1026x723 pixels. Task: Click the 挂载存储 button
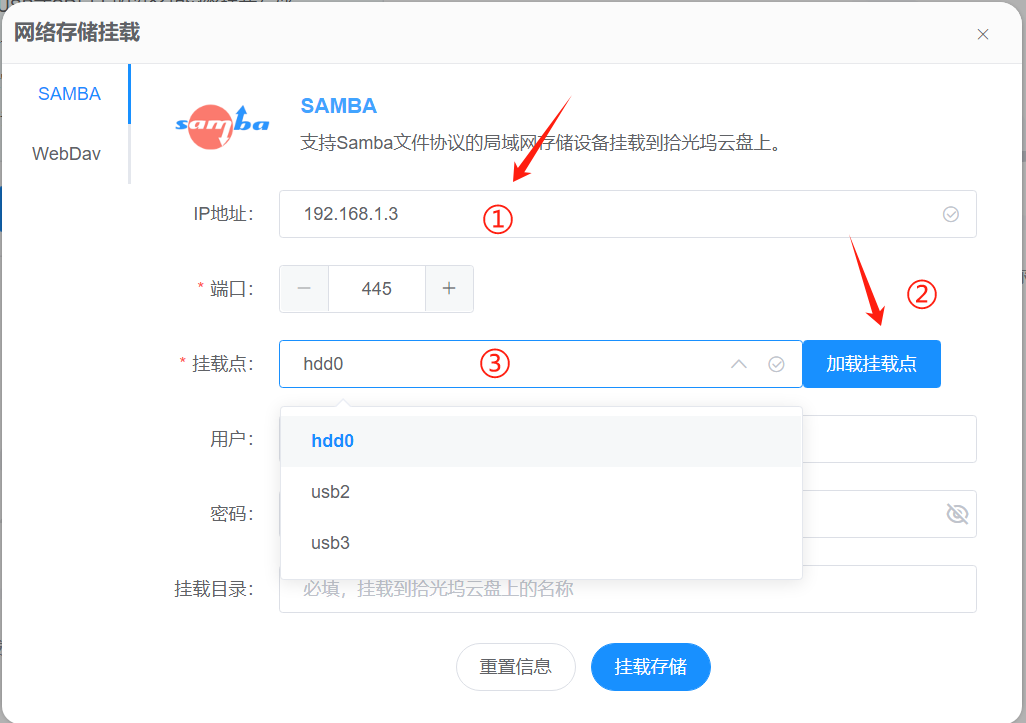(650, 667)
